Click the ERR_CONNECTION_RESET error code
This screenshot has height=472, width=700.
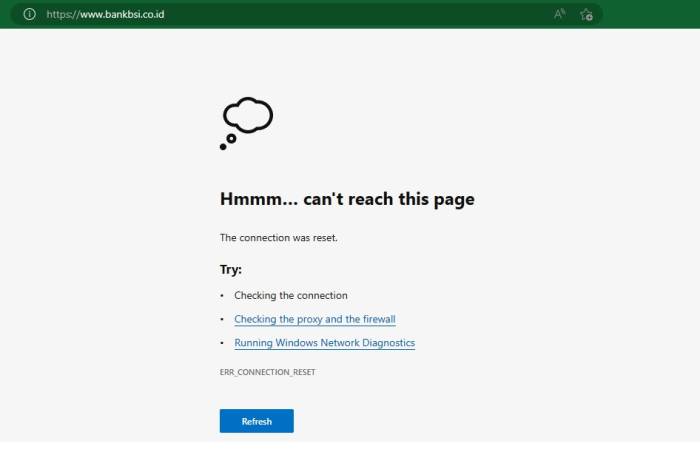(267, 372)
